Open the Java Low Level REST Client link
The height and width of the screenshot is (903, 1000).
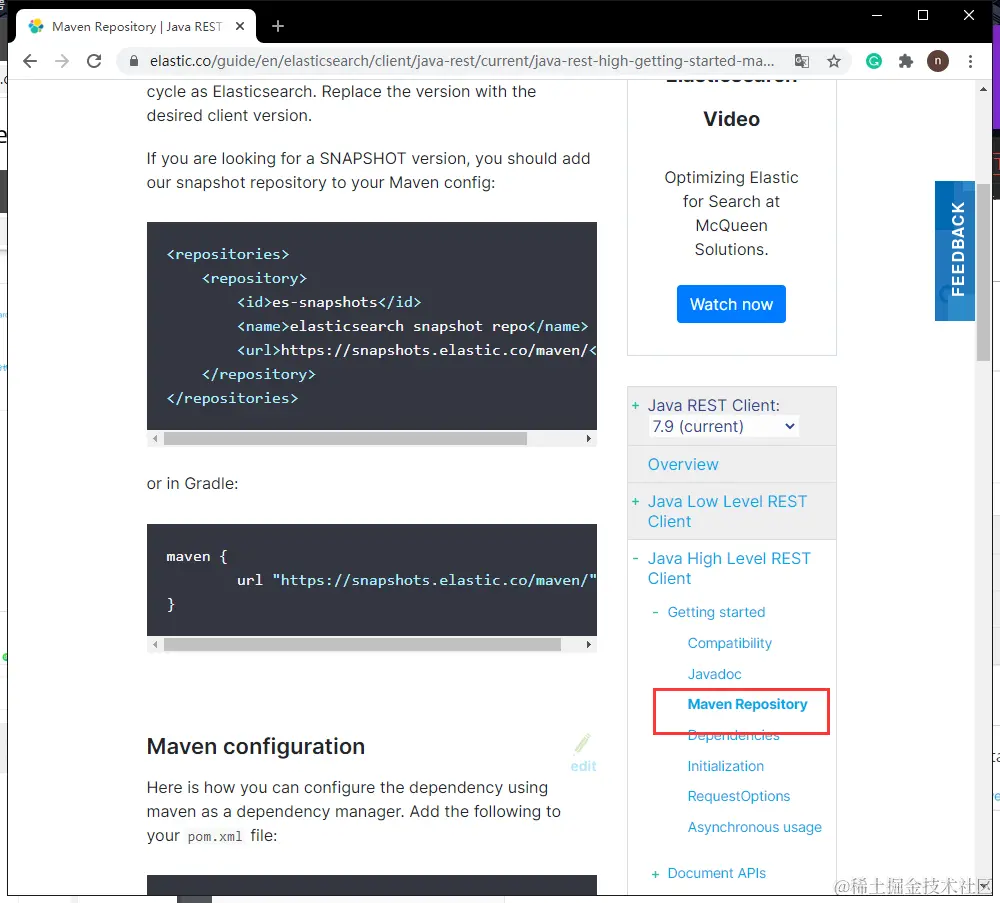727,511
